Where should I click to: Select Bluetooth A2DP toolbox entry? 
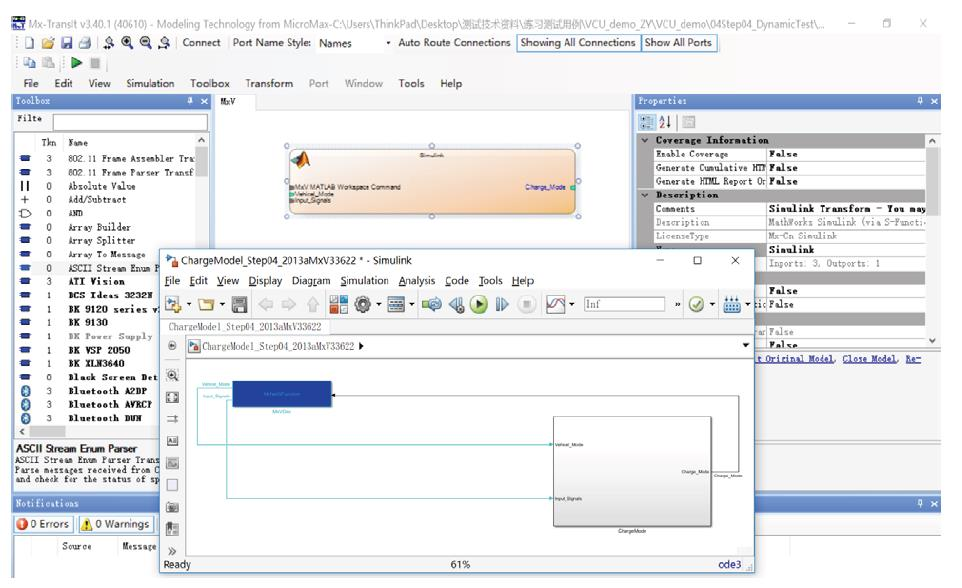[108, 391]
